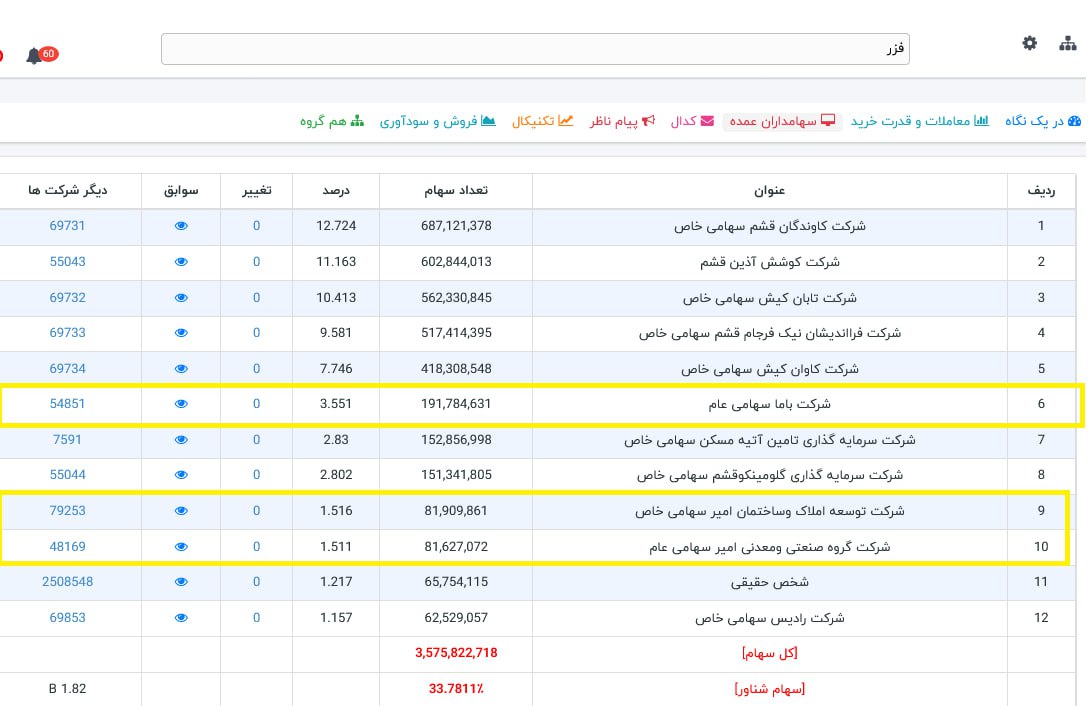Open the notifications bell with 60 badge

41,55
